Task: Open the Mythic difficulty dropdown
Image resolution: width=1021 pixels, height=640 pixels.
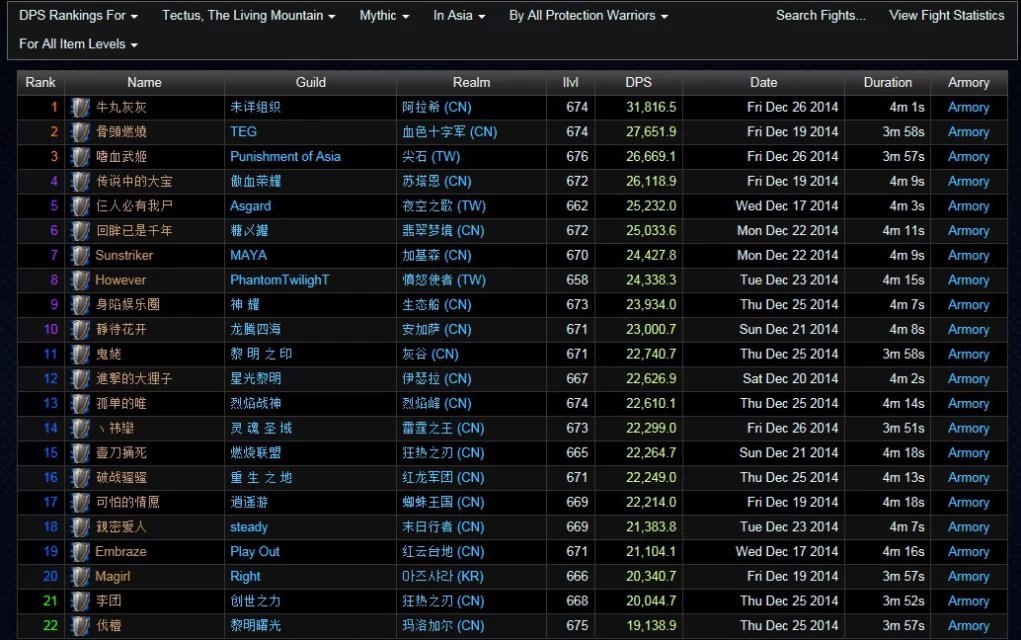Action: [384, 16]
